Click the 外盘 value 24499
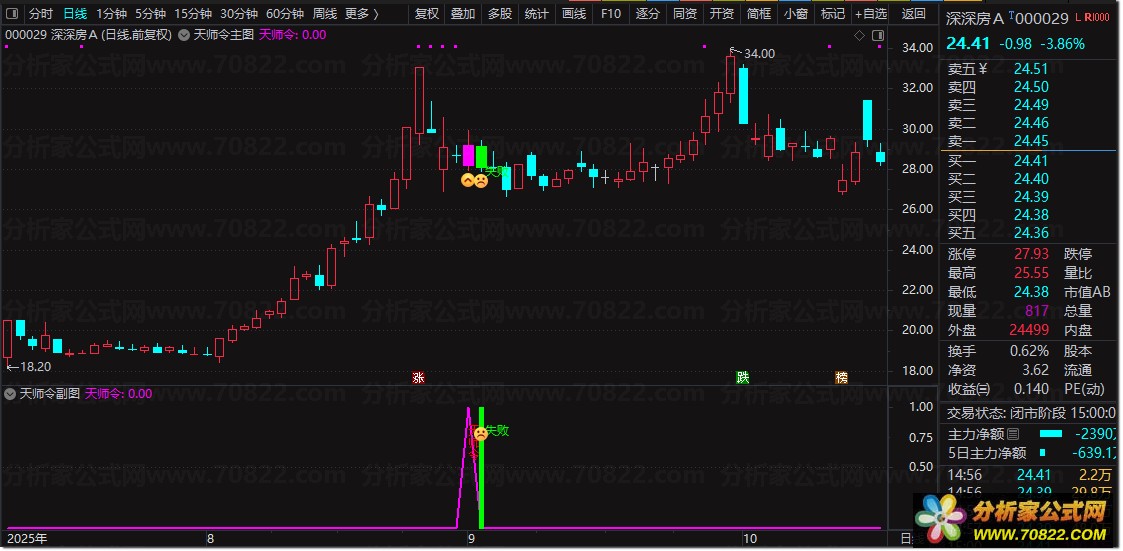 coord(1028,330)
